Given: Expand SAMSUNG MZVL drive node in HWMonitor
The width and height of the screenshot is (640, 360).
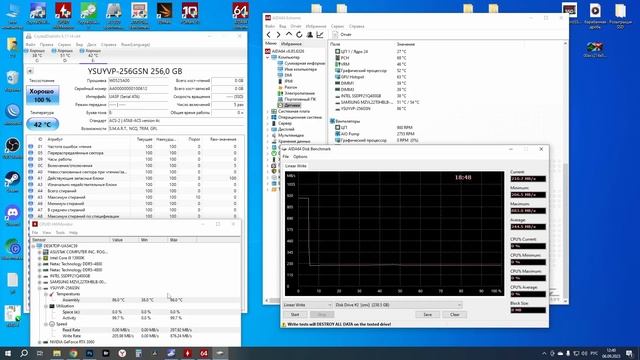Looking at the screenshot, I should (x=40, y=282).
